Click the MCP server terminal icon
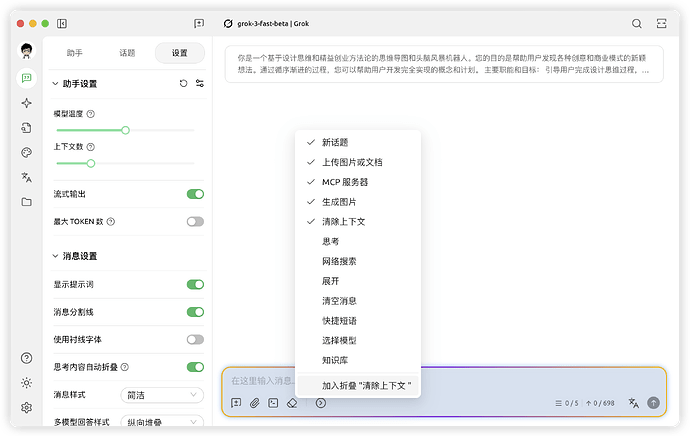This screenshot has width=690, height=436. tap(273, 403)
